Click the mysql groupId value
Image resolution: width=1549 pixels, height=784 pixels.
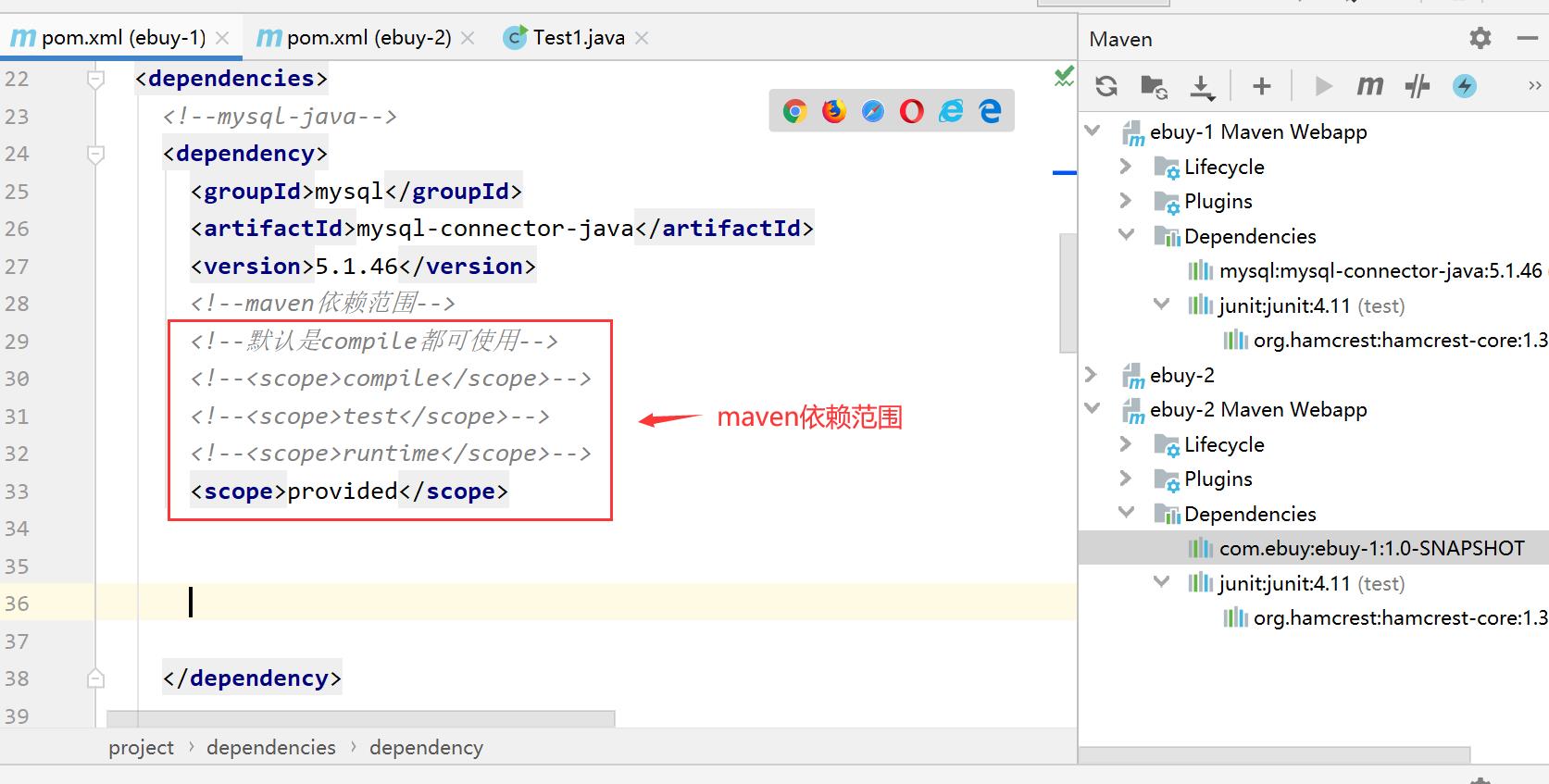click(349, 191)
